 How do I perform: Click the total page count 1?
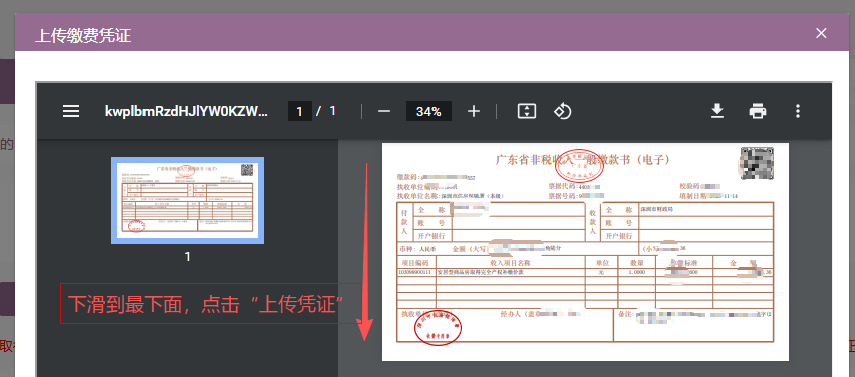[x=332, y=112]
